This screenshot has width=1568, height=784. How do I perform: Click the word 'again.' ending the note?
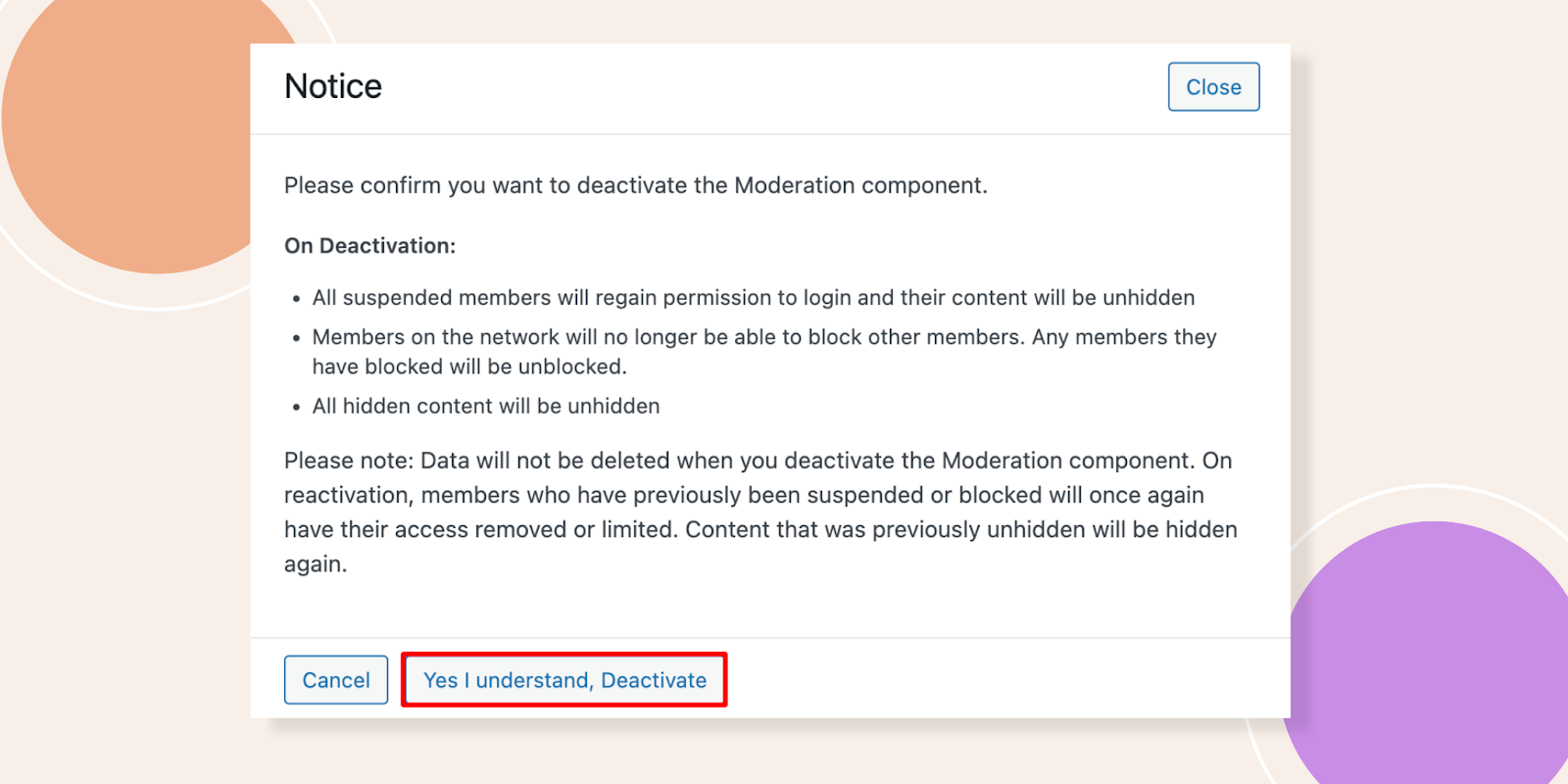(x=316, y=564)
